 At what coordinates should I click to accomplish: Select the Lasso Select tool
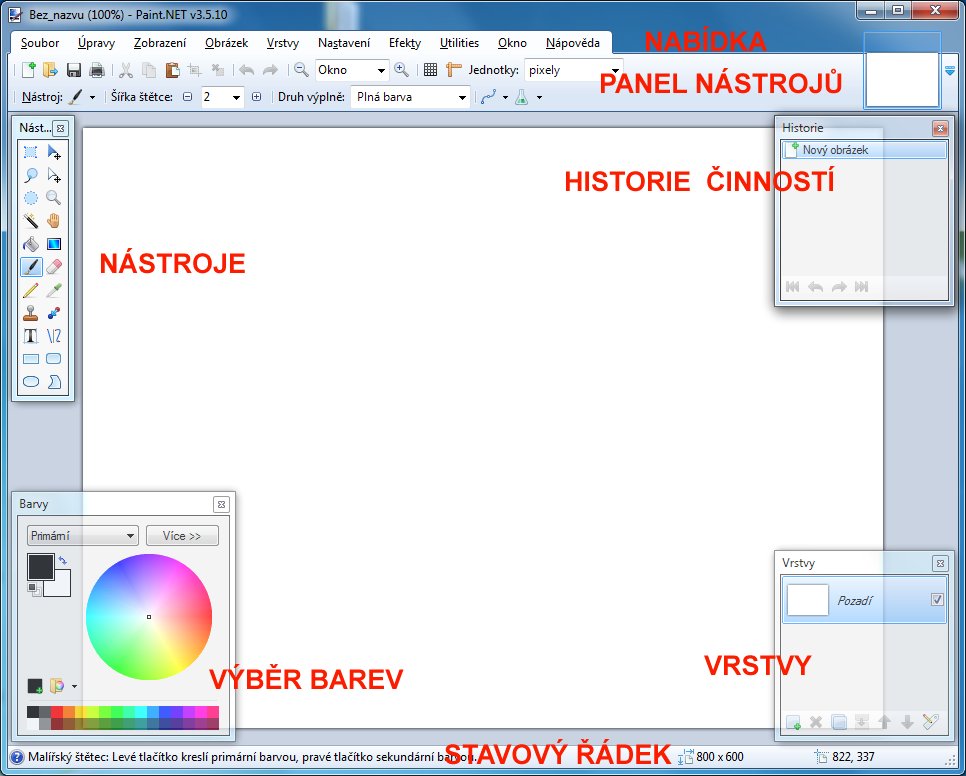pyautogui.click(x=31, y=175)
